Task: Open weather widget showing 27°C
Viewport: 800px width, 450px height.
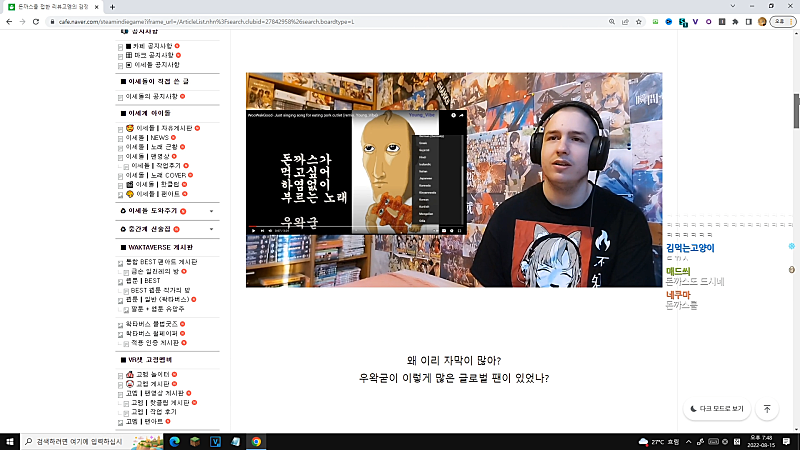Action: [x=658, y=442]
